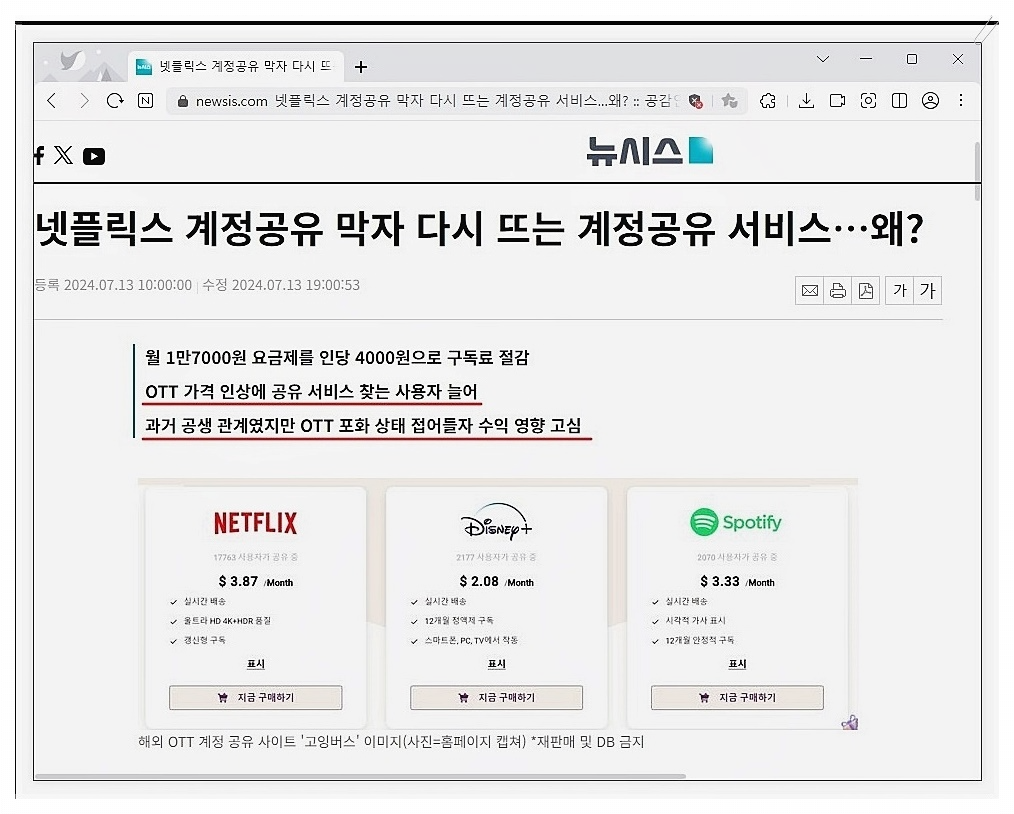Click subheading 과거 공생 관계였지만 OTT 포화
The width and height of the screenshot is (1014, 814).
(363, 425)
